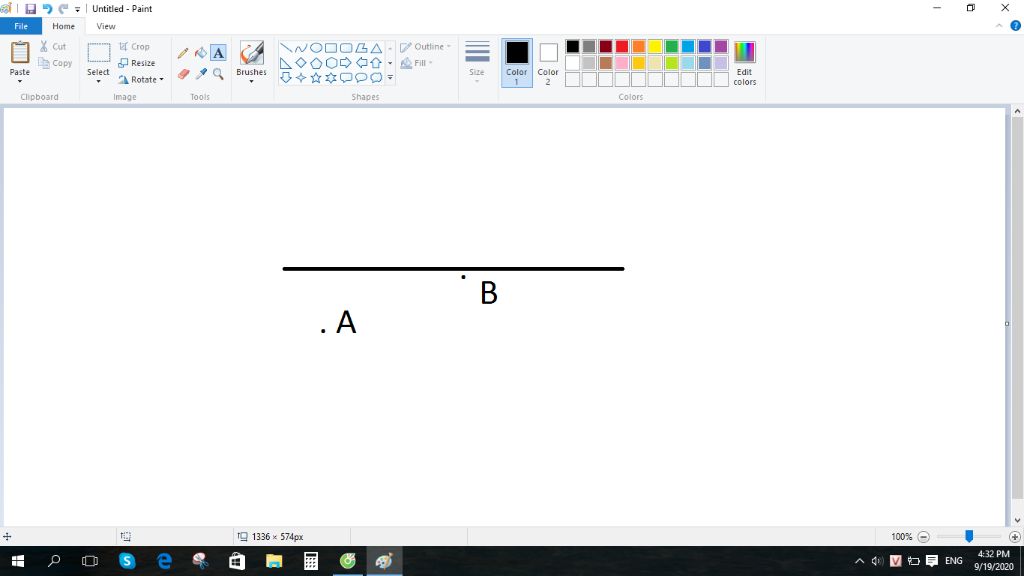Switch to the Home tab
This screenshot has height=576, width=1024.
click(x=63, y=26)
